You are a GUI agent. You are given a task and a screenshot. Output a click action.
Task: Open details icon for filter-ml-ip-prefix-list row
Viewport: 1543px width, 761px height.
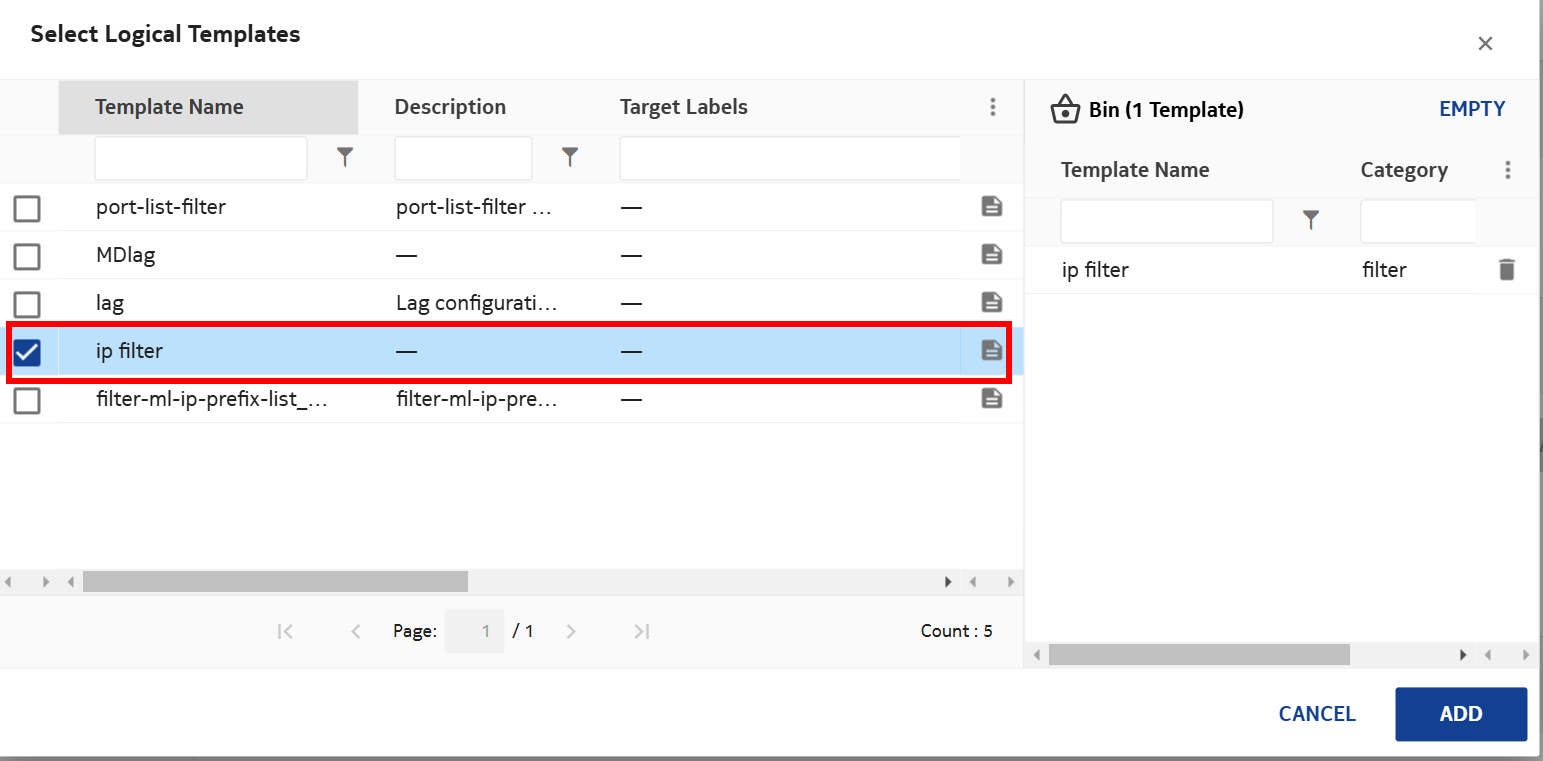[991, 398]
